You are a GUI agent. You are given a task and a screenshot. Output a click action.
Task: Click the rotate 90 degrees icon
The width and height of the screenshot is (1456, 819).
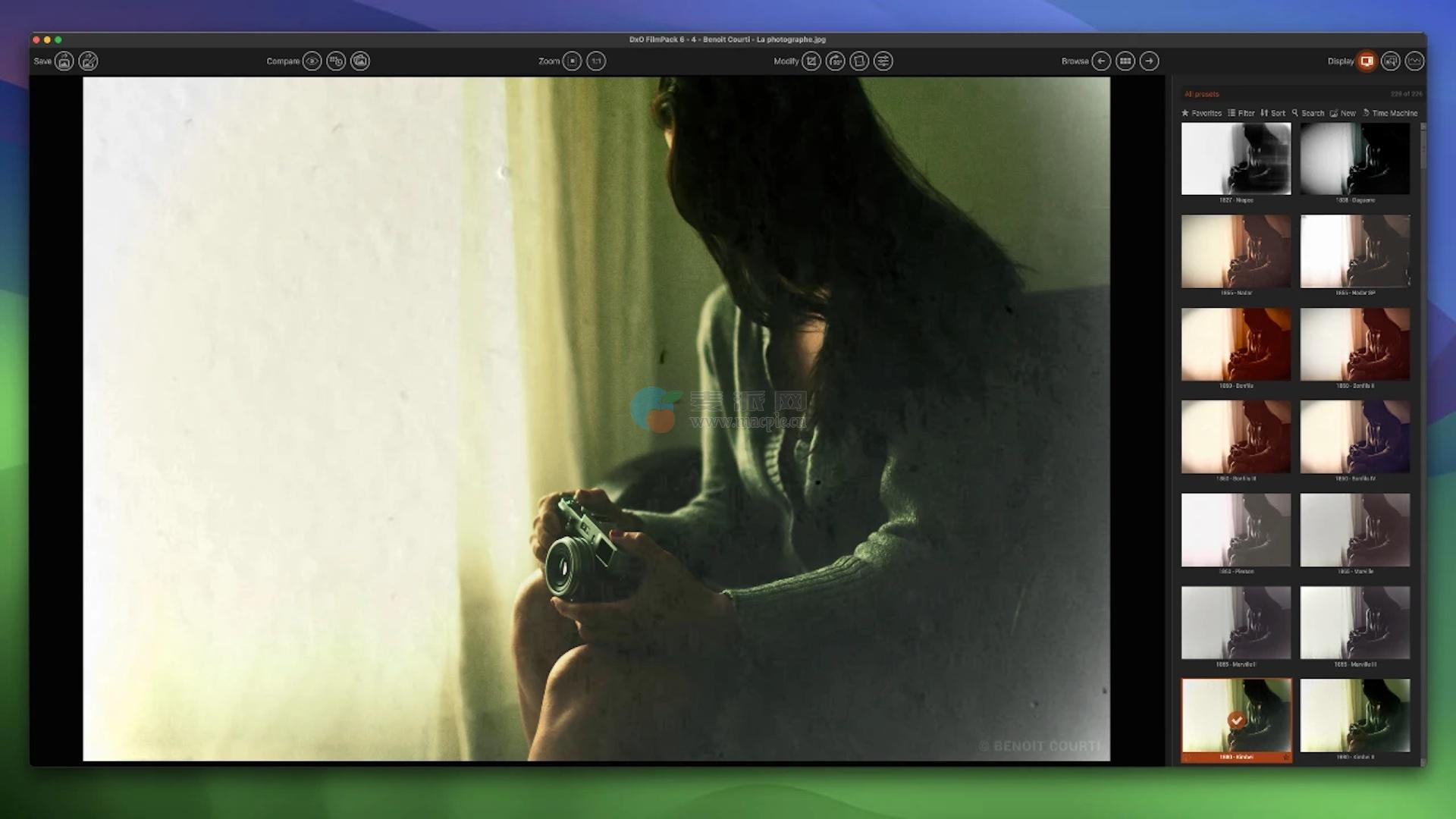[836, 61]
